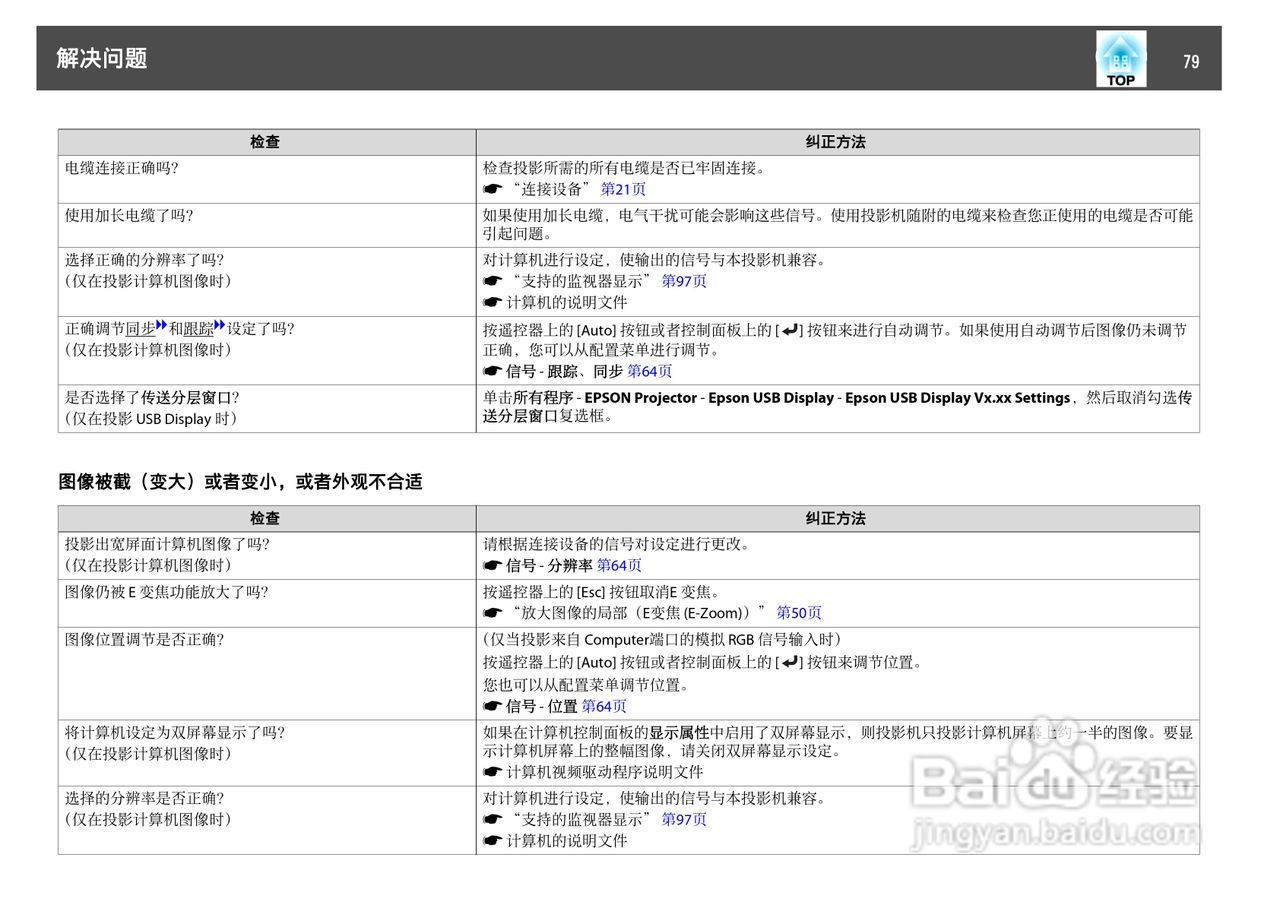
Task: Click the TOP home icon
Action: (1121, 59)
